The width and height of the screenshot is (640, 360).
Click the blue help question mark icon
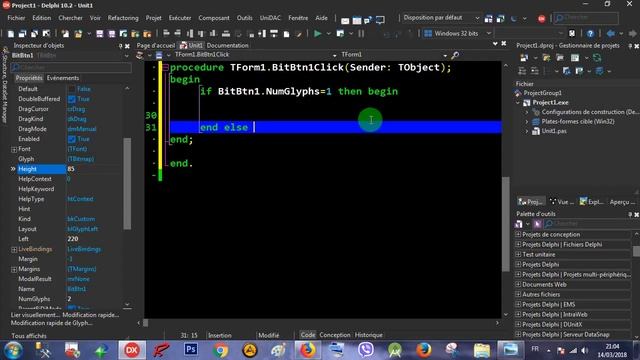tap(590, 33)
